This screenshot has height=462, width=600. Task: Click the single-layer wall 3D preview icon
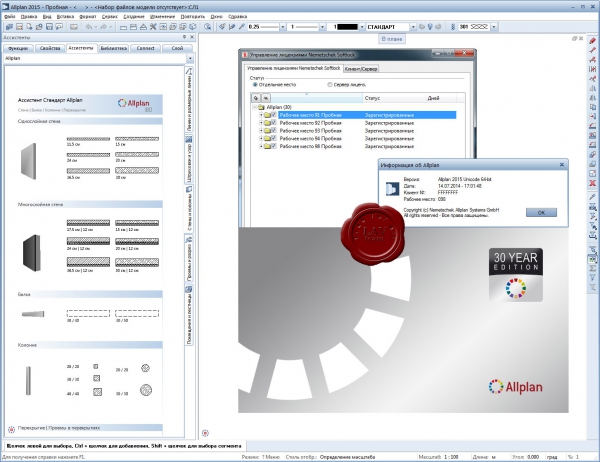point(29,161)
